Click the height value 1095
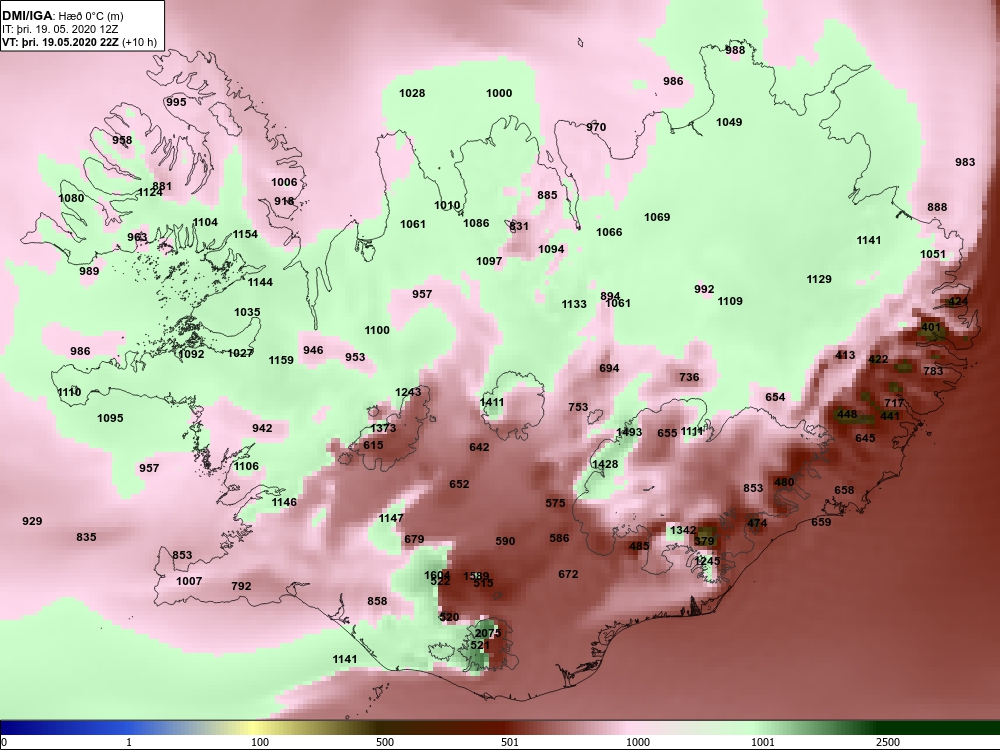The width and height of the screenshot is (1000, 750). (110, 418)
